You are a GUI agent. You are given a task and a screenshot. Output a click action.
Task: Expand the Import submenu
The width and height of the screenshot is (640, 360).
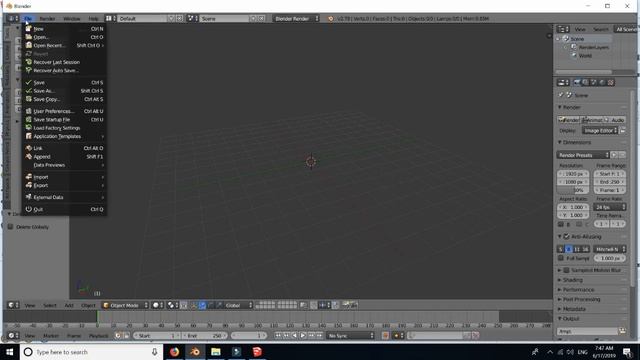(64, 177)
